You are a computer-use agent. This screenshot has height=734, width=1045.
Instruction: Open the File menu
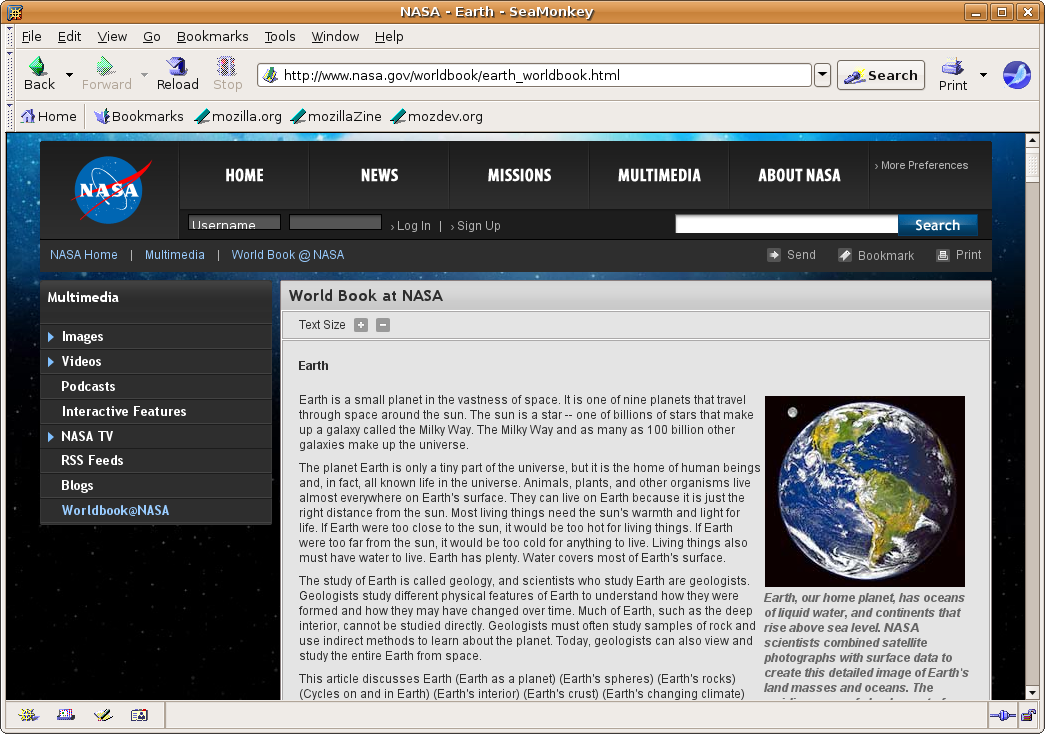[31, 37]
